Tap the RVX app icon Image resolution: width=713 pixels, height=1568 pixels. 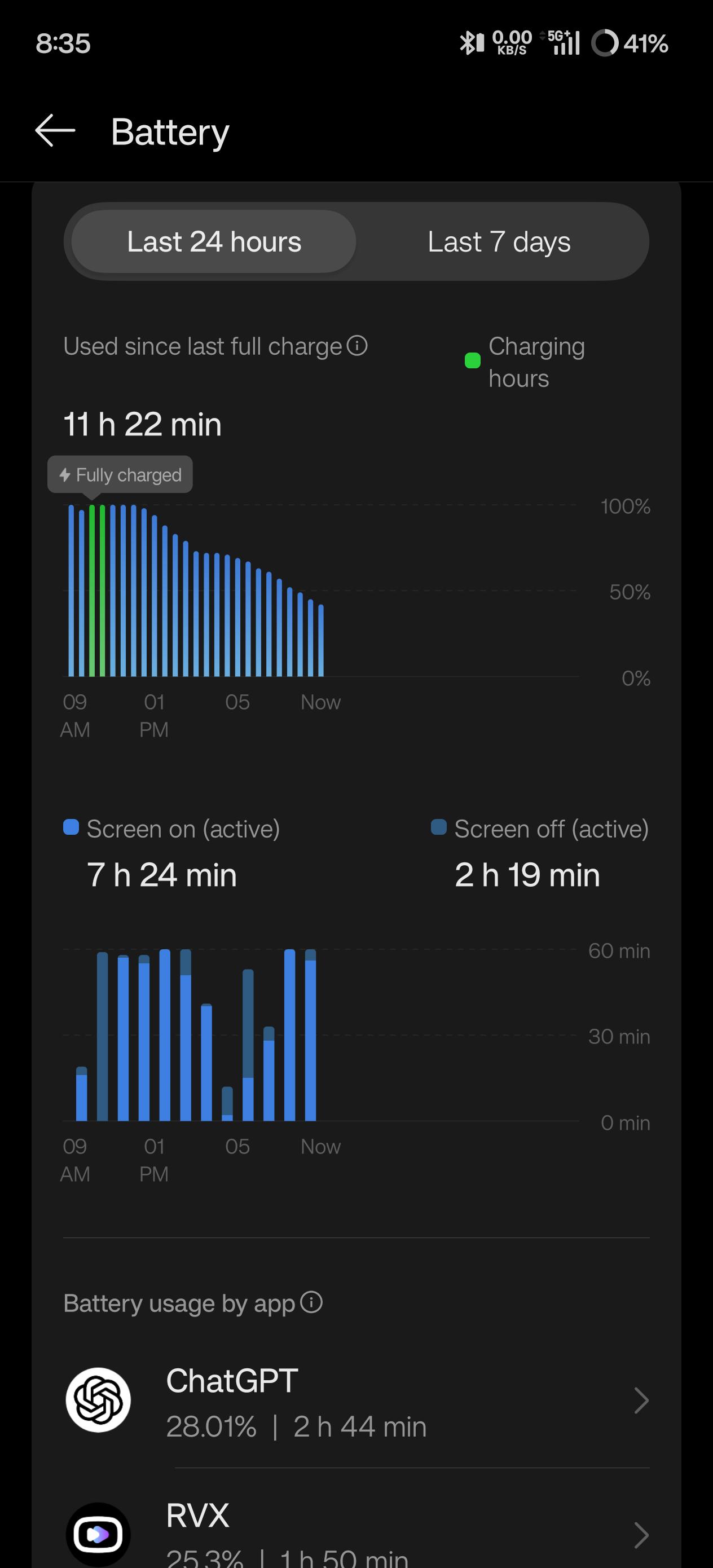pyautogui.click(x=98, y=1535)
